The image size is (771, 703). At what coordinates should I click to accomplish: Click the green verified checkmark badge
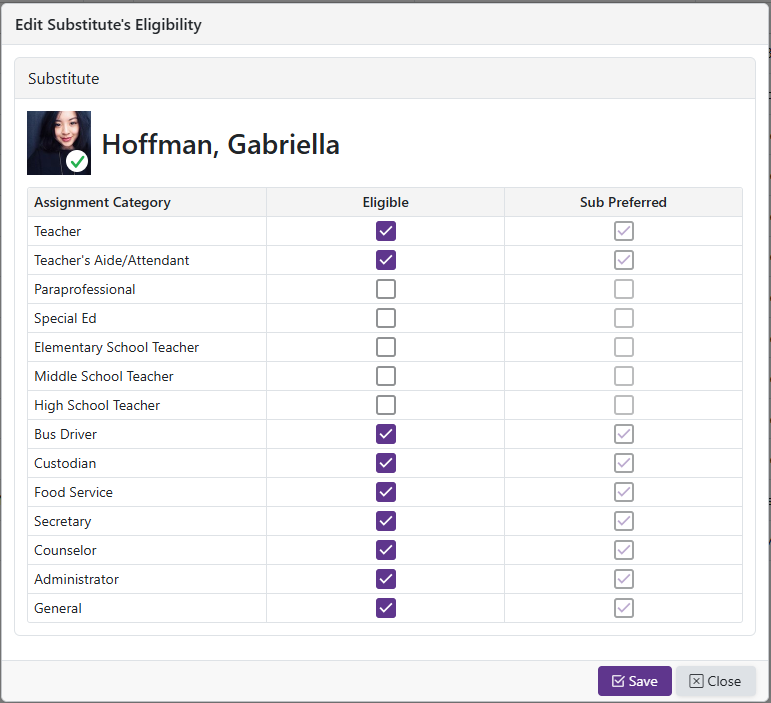(x=77, y=161)
